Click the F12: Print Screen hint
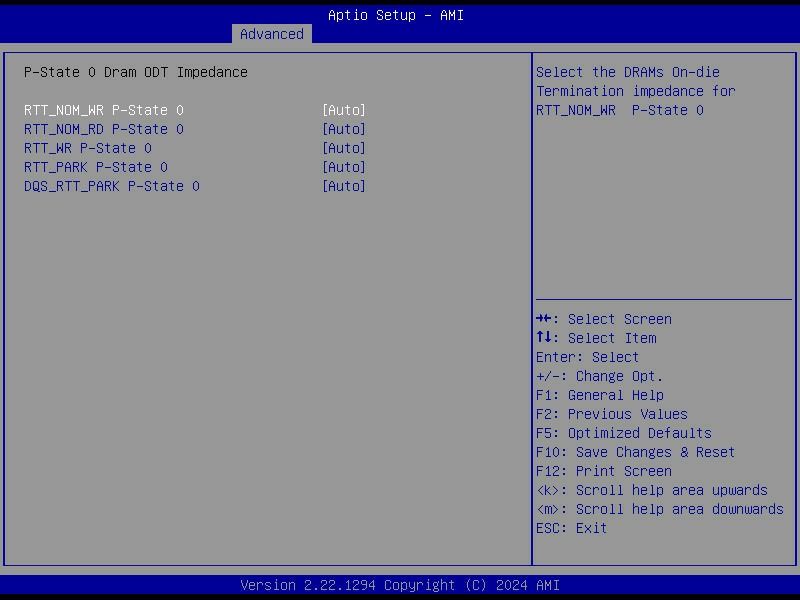 coord(604,471)
